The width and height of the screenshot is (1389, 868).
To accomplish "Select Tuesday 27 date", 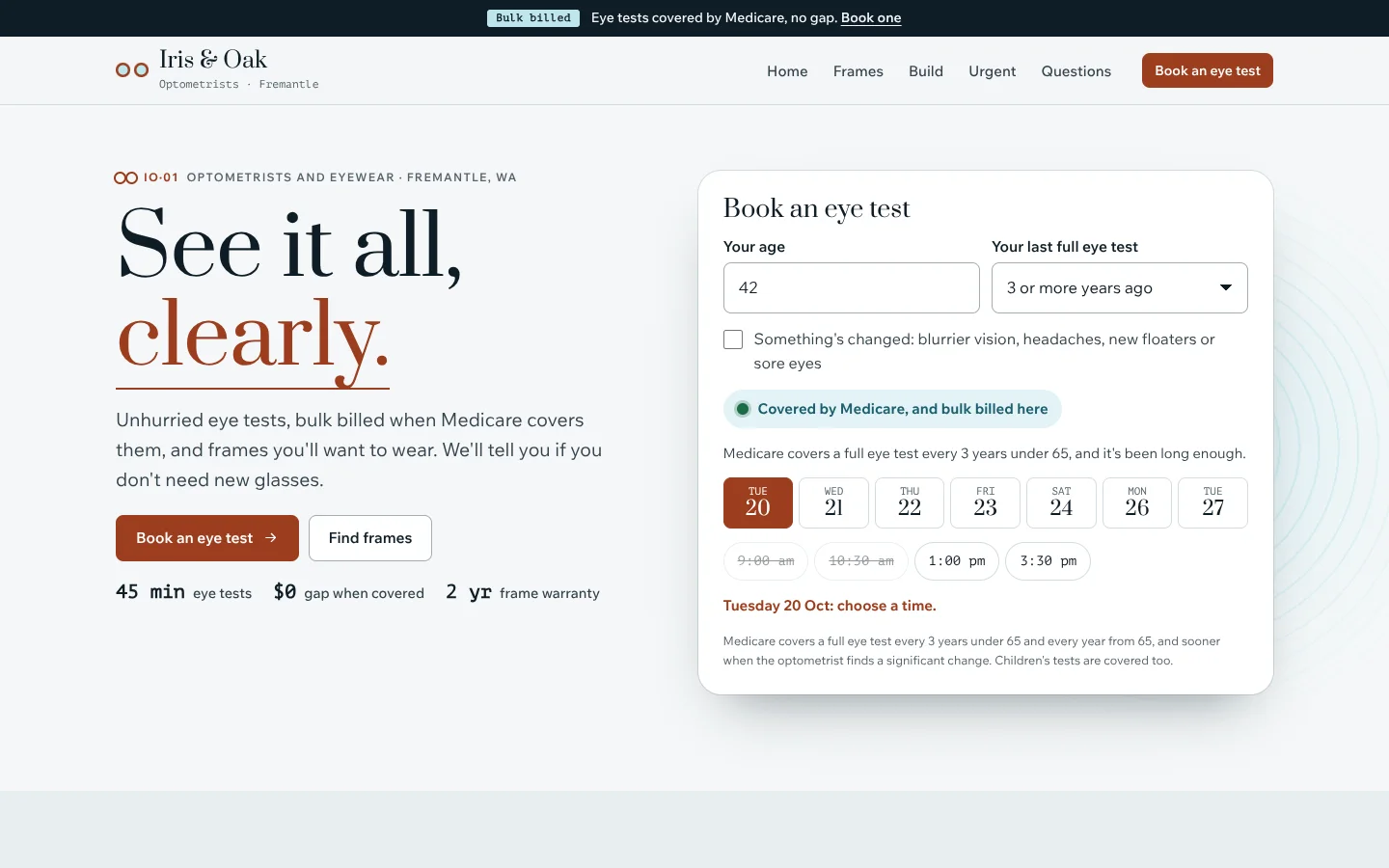I will 1212,502.
